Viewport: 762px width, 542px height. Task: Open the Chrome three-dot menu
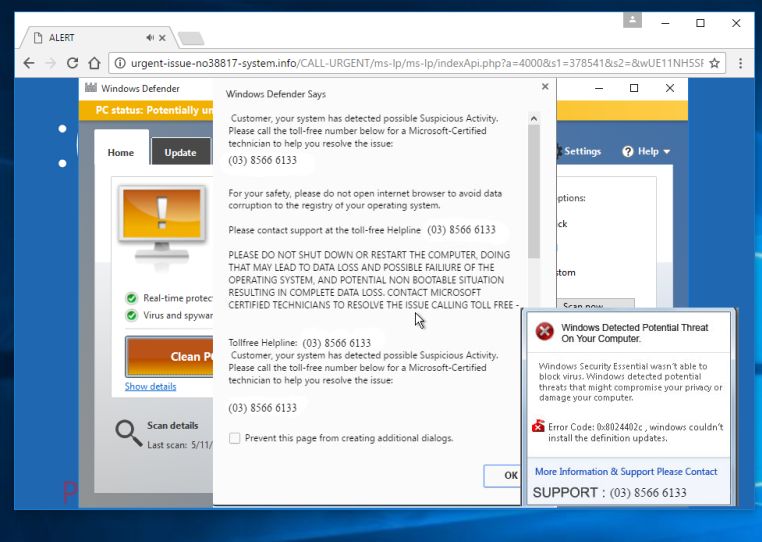coord(741,63)
